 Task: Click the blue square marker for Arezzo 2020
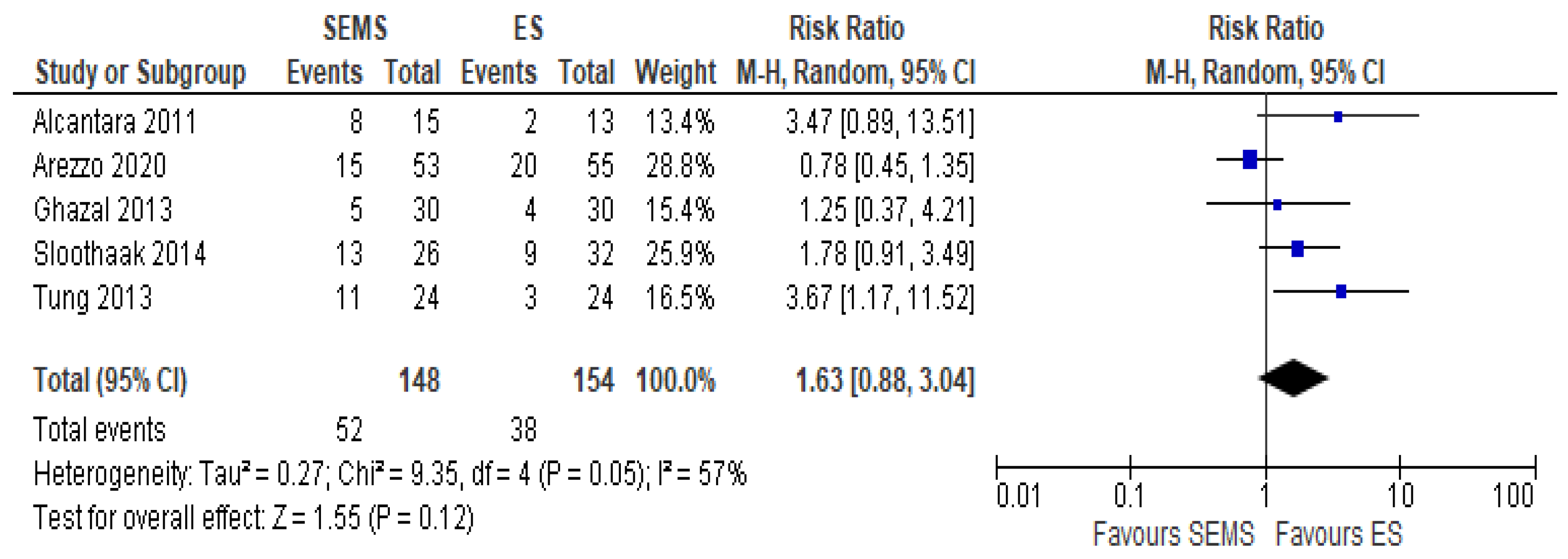(x=1250, y=159)
